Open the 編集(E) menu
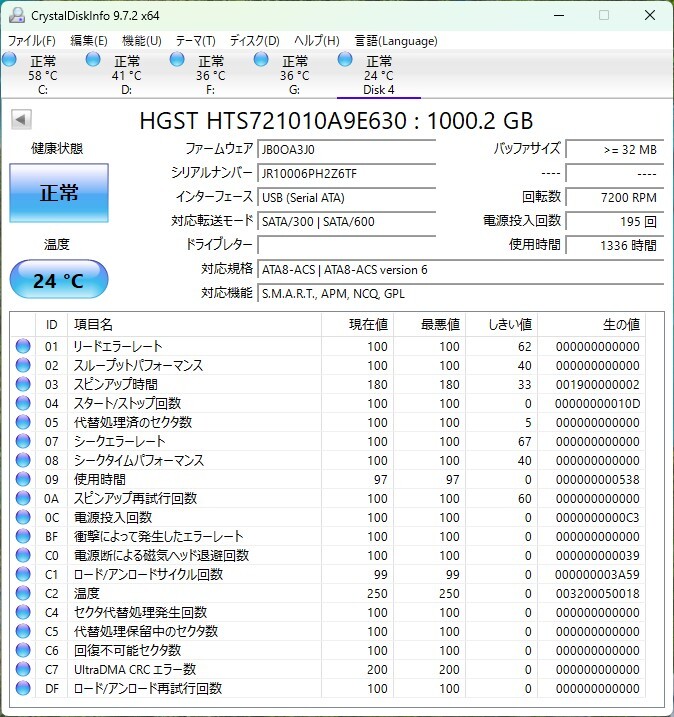 click(x=89, y=41)
